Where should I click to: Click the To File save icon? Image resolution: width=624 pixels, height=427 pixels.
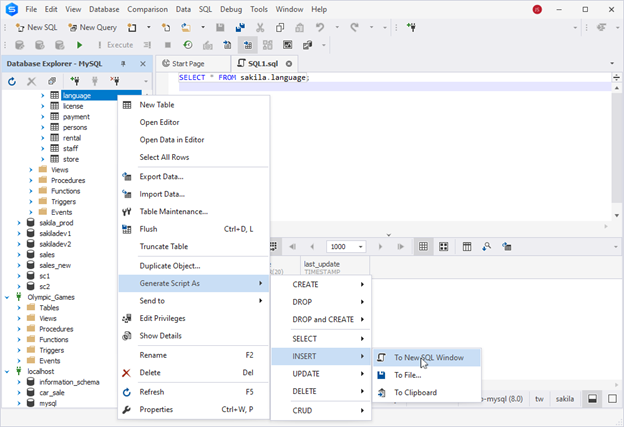pyautogui.click(x=382, y=375)
